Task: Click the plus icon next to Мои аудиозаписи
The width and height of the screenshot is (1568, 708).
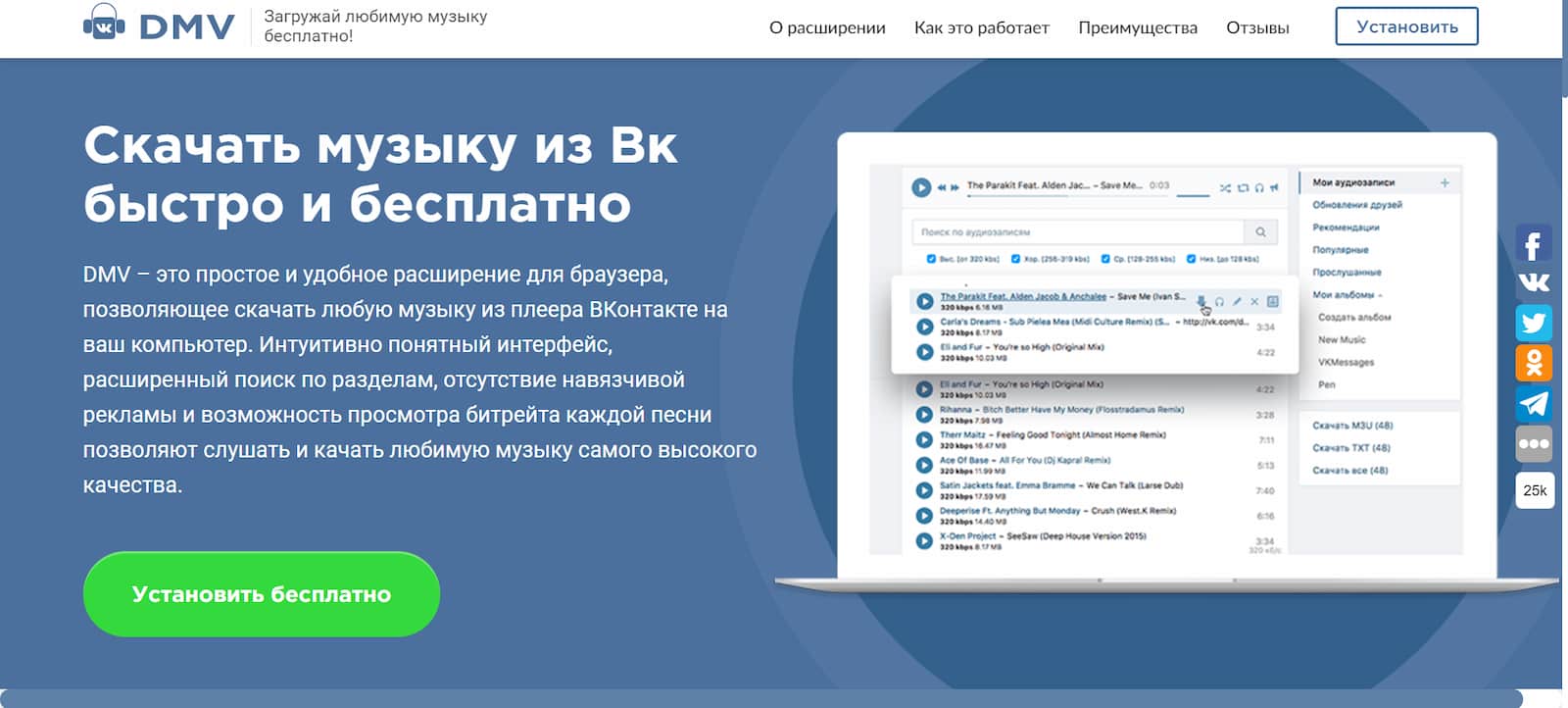Action: [1445, 182]
